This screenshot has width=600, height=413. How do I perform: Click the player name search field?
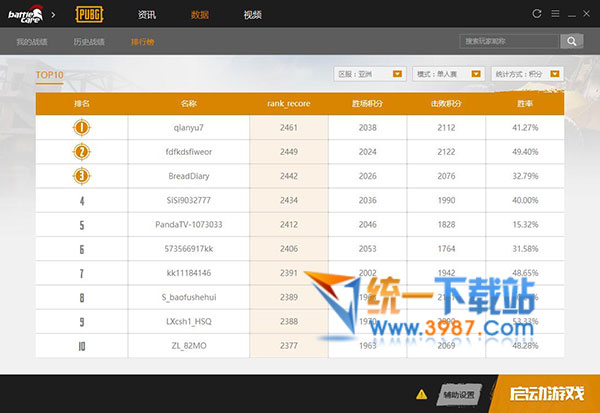[x=510, y=41]
